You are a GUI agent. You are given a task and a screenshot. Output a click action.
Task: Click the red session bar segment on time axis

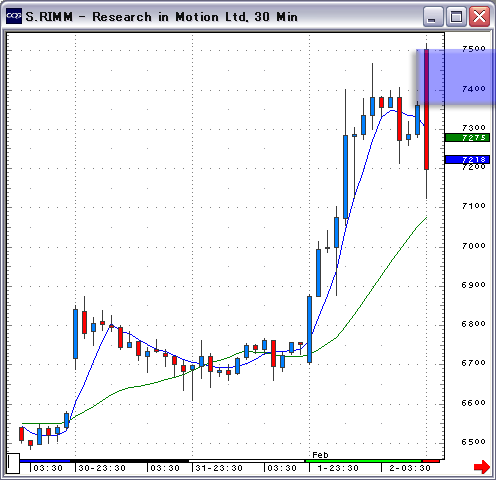click(x=431, y=461)
